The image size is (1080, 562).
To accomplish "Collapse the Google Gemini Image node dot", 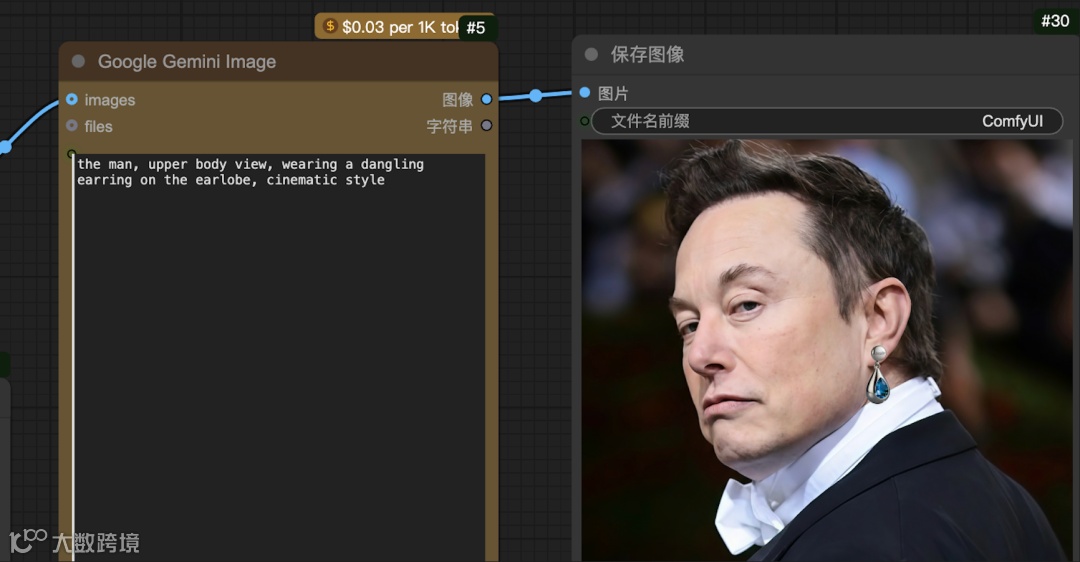I will coord(79,61).
